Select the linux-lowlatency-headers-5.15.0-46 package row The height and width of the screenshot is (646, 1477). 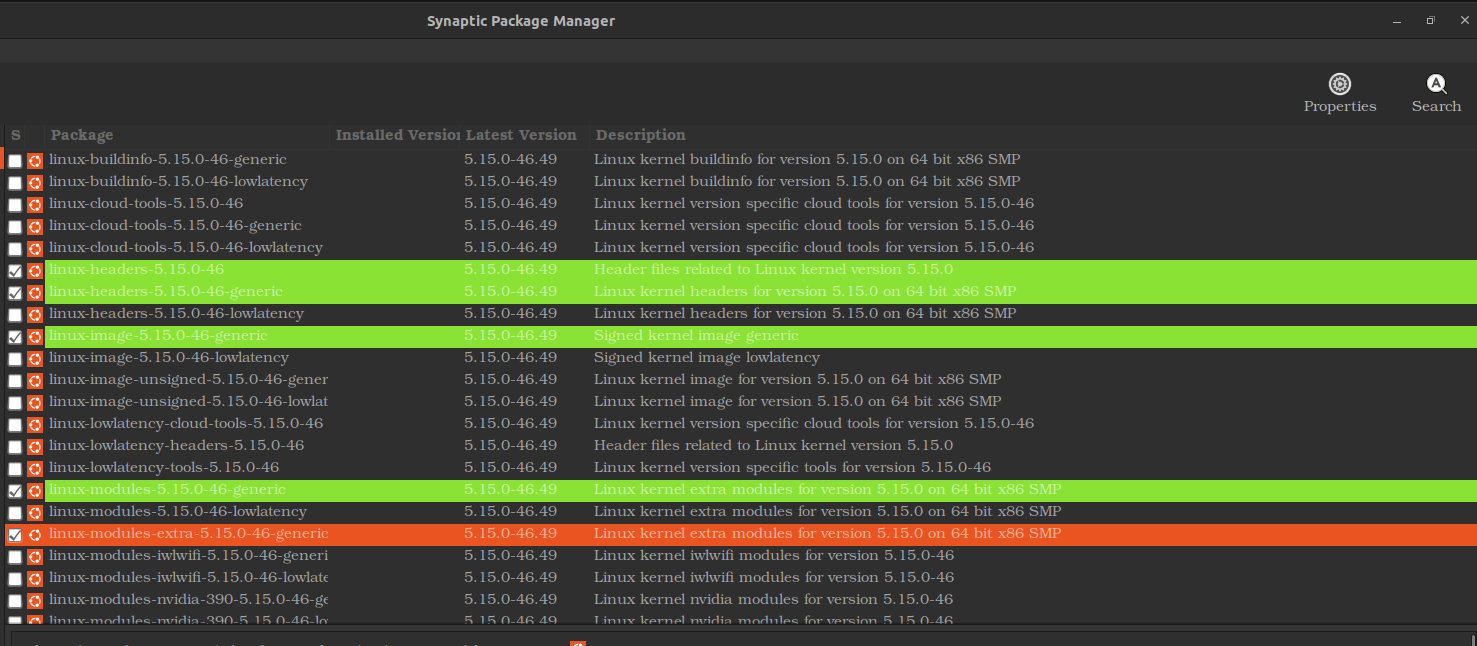(x=740, y=446)
